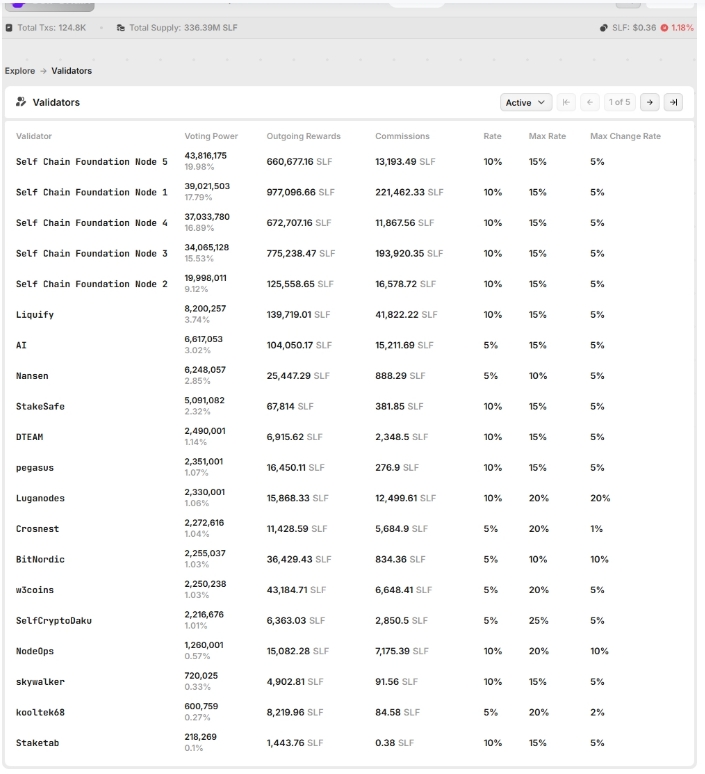Click the Max Rate column header
Viewport: 705px width, 774px height.
tap(547, 136)
